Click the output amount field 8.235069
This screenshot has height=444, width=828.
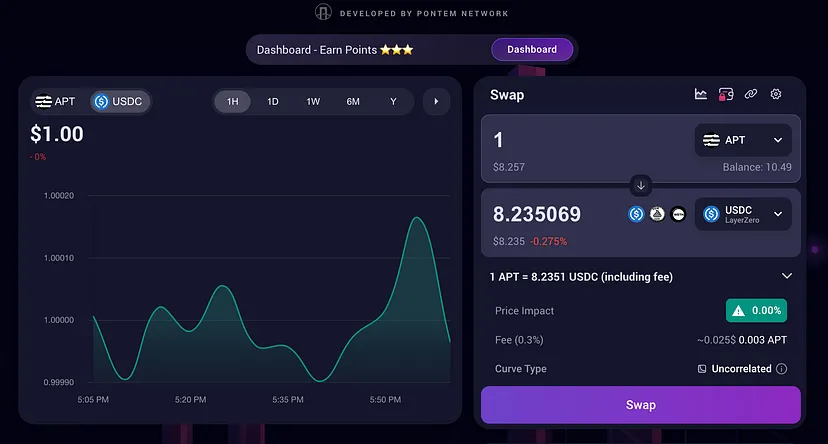pyautogui.click(x=537, y=214)
